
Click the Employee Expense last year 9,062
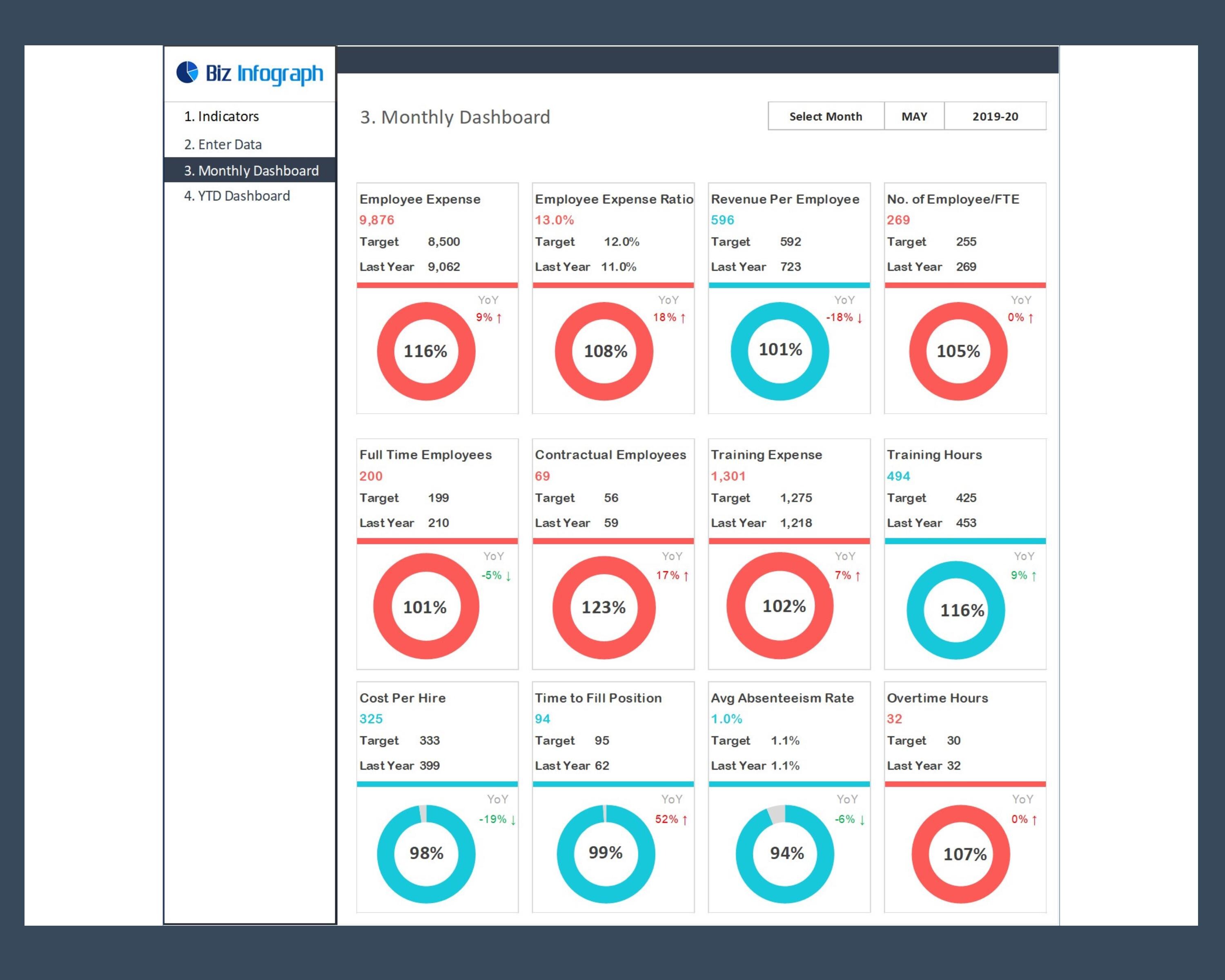(444, 267)
